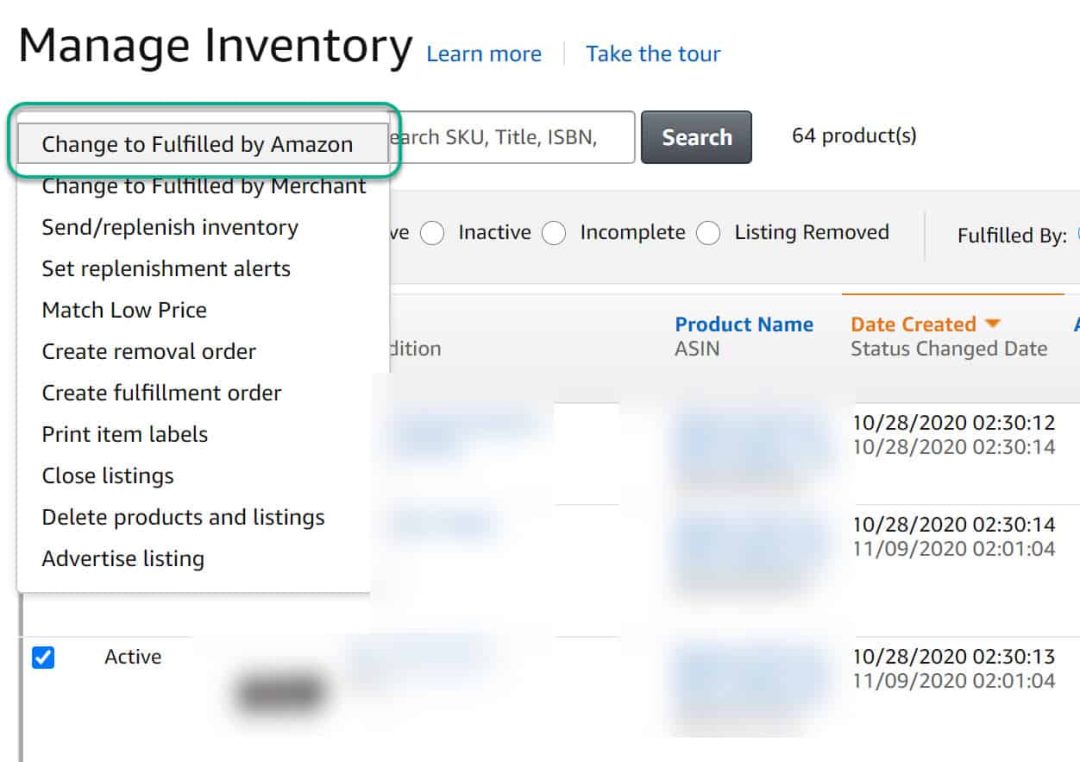Select "Match Low Price" option
Screen dimensions: 1080x762
[x=124, y=310]
